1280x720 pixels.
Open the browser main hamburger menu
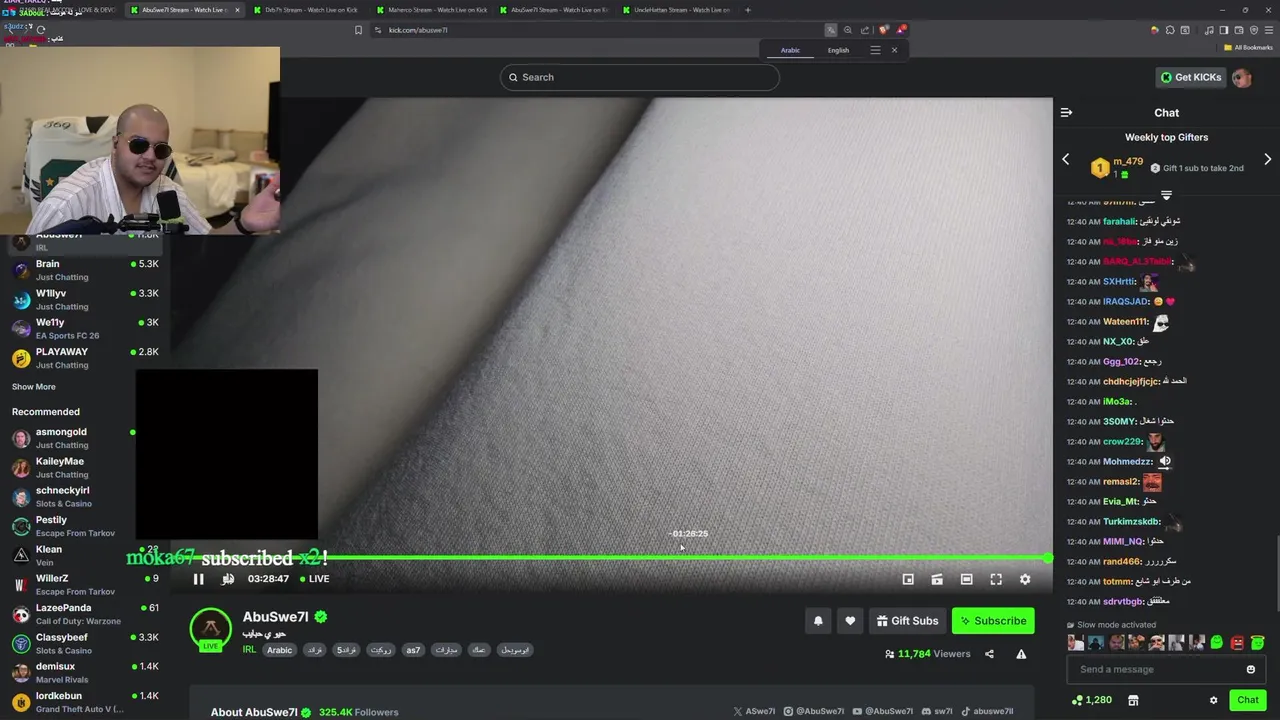point(1268,30)
